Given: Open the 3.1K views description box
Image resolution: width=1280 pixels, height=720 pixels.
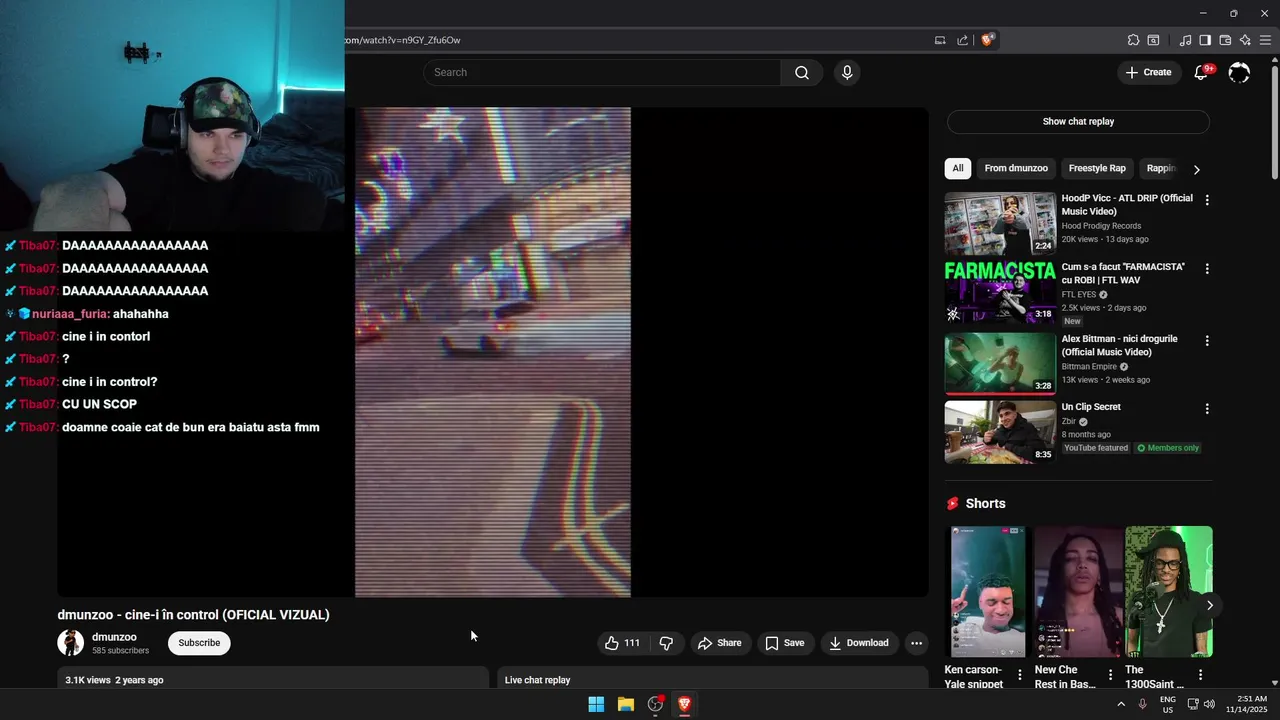Looking at the screenshot, I should pos(273,680).
